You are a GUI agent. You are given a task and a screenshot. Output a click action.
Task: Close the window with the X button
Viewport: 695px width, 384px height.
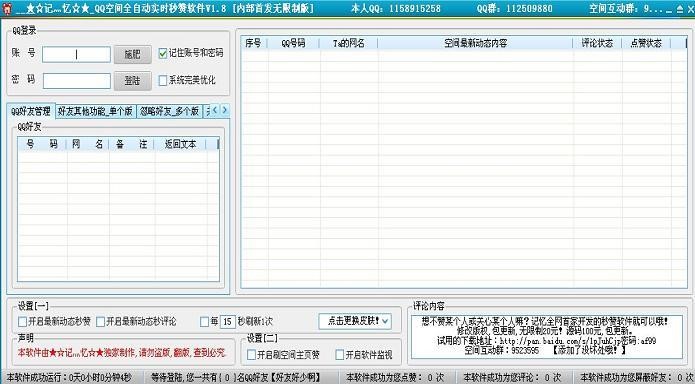(690, 9)
